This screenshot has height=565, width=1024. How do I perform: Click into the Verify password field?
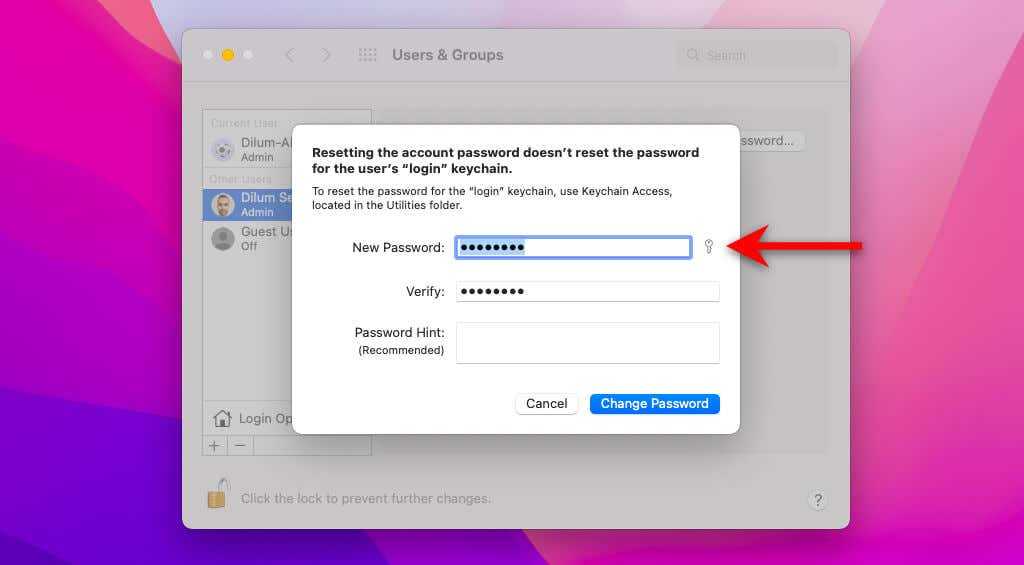587,291
